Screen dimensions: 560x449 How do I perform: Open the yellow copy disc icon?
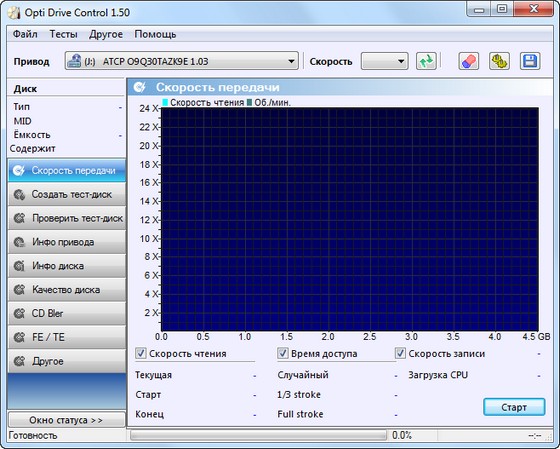click(499, 61)
